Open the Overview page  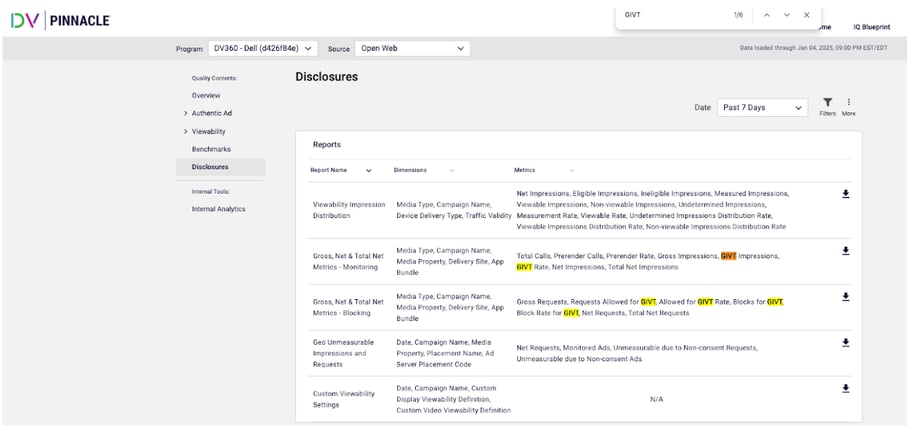tap(206, 96)
